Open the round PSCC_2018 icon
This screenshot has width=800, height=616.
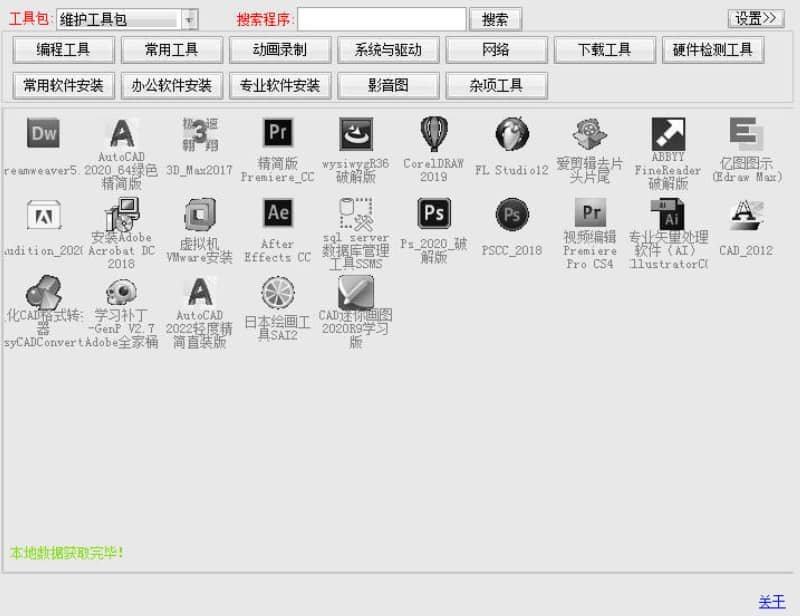tap(512, 214)
